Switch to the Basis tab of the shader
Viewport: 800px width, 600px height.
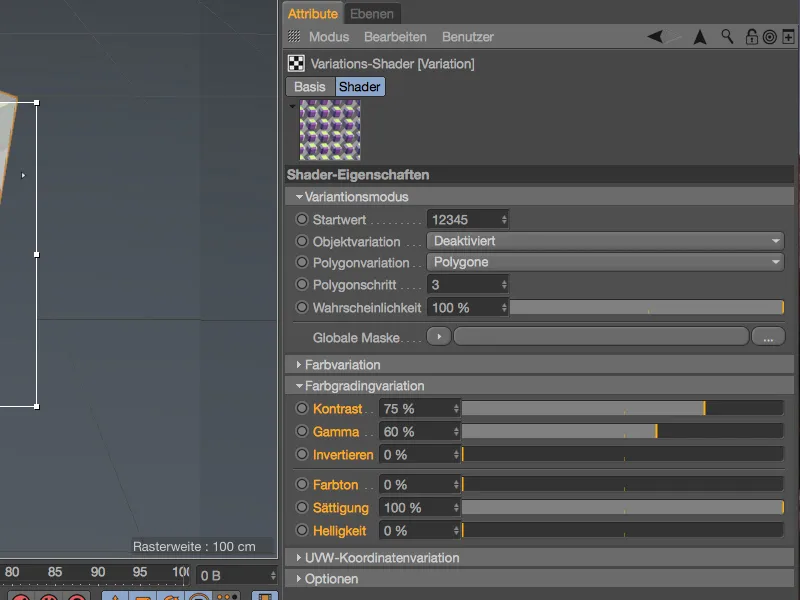pos(309,87)
